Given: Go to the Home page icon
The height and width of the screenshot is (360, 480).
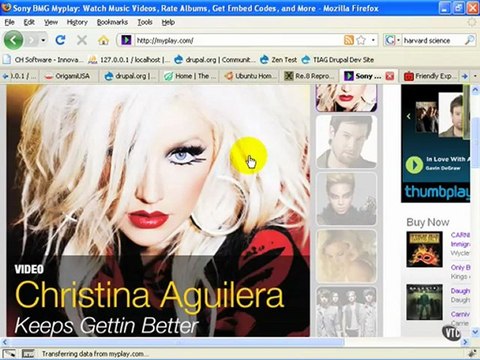Looking at the screenshot, I should 103,40.
